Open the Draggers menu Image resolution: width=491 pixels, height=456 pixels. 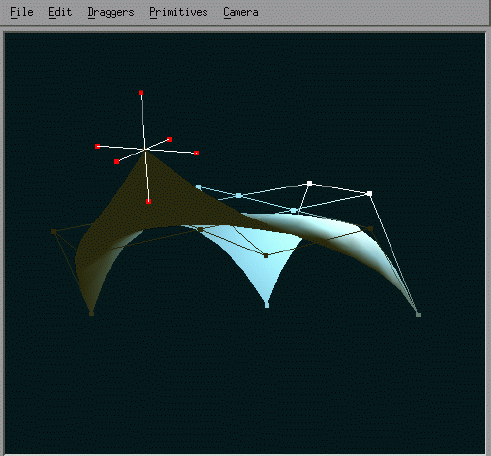(x=111, y=12)
